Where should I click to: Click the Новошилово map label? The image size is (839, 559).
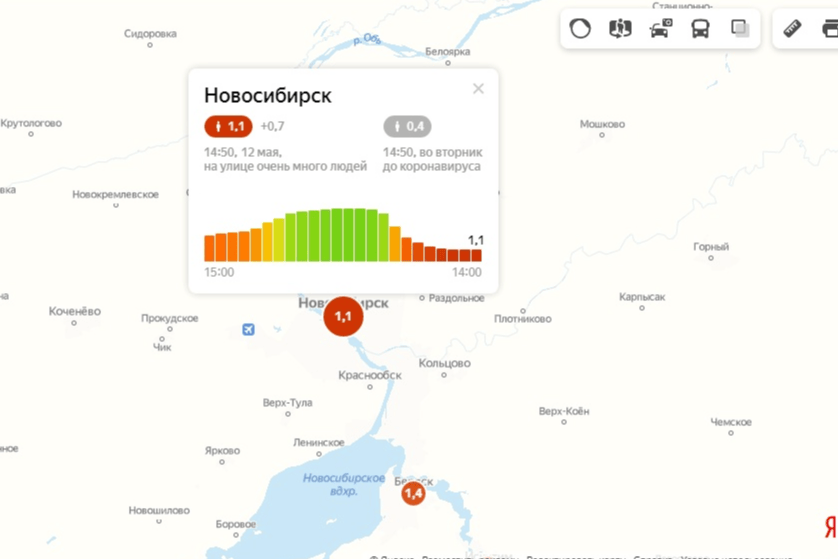pyautogui.click(x=159, y=510)
